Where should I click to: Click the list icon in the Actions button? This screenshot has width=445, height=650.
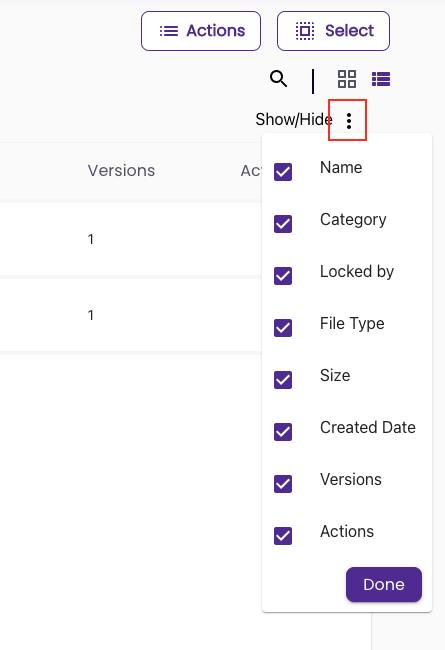pyautogui.click(x=169, y=31)
